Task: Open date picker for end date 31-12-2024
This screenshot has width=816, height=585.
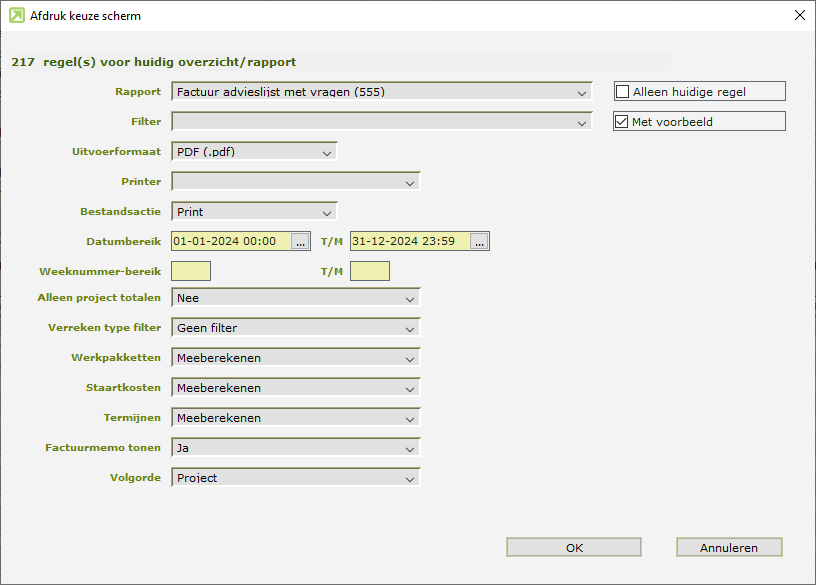Action: 479,241
